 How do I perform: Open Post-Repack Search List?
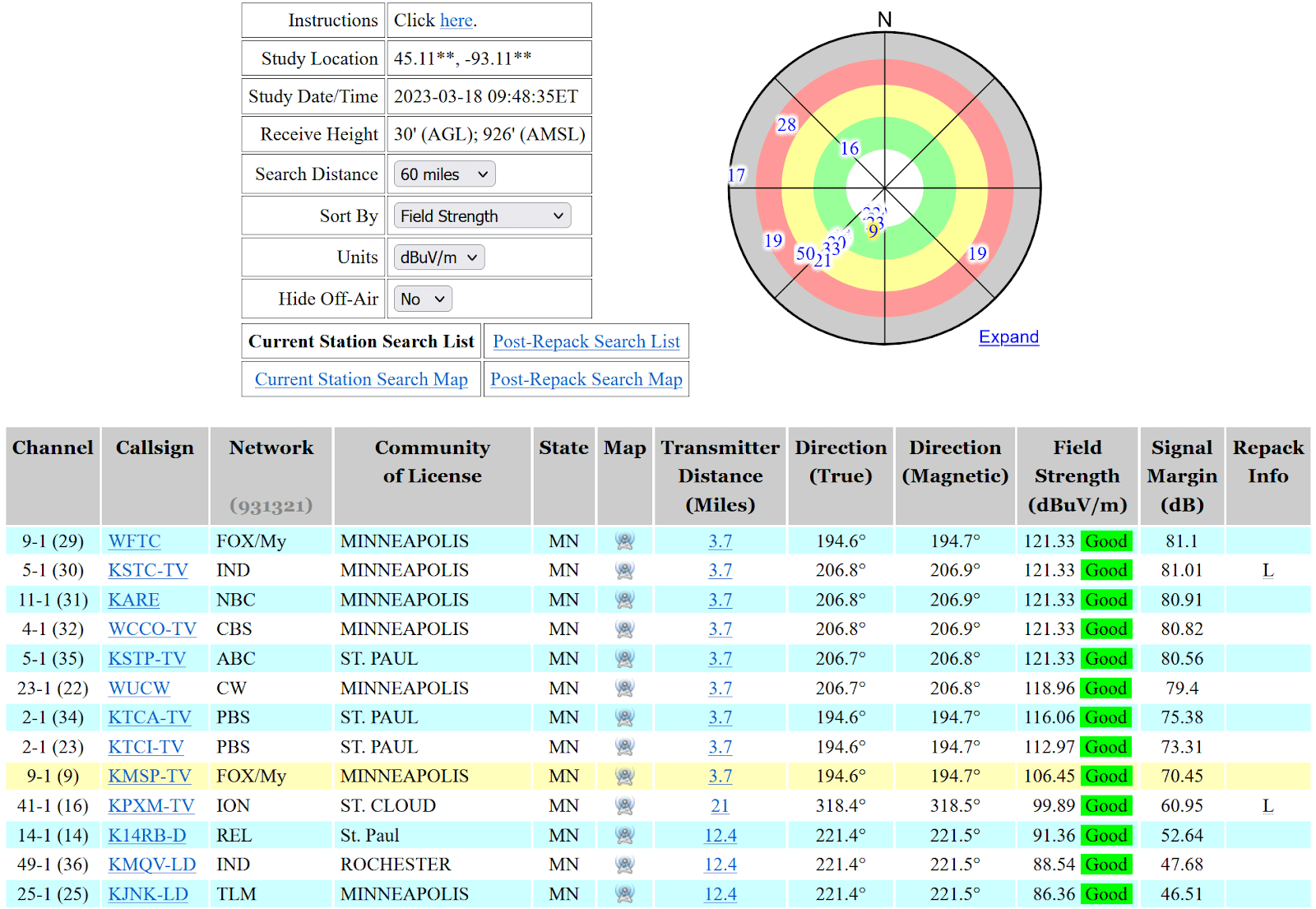pyautogui.click(x=586, y=341)
